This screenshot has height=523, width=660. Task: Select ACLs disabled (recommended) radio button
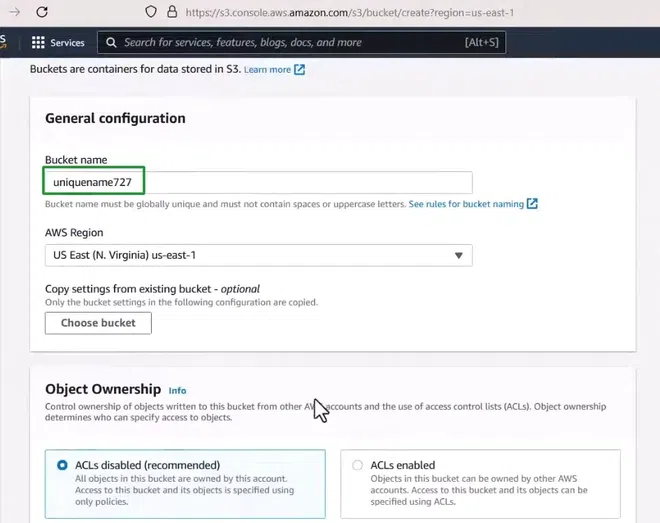[62, 465]
